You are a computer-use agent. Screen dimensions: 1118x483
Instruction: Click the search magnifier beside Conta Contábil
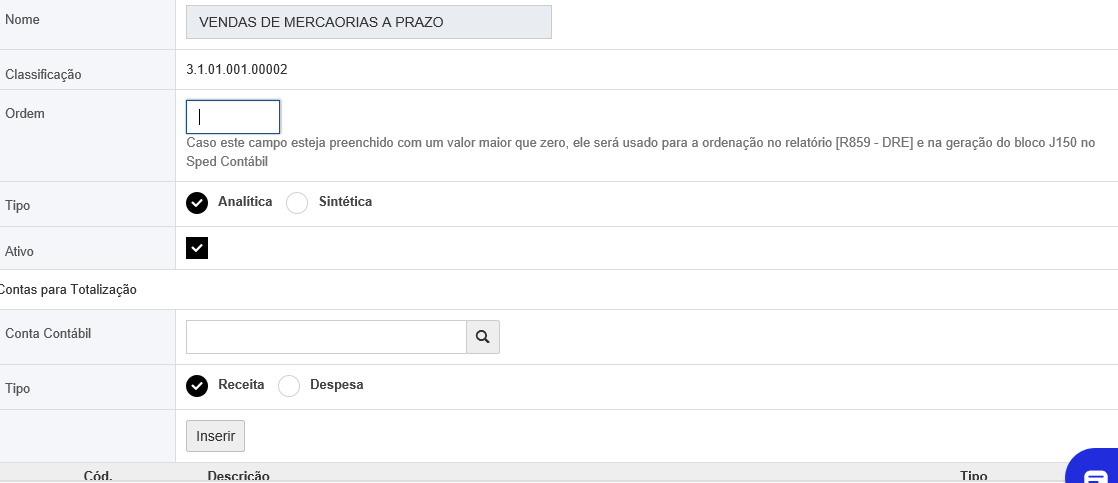[483, 337]
